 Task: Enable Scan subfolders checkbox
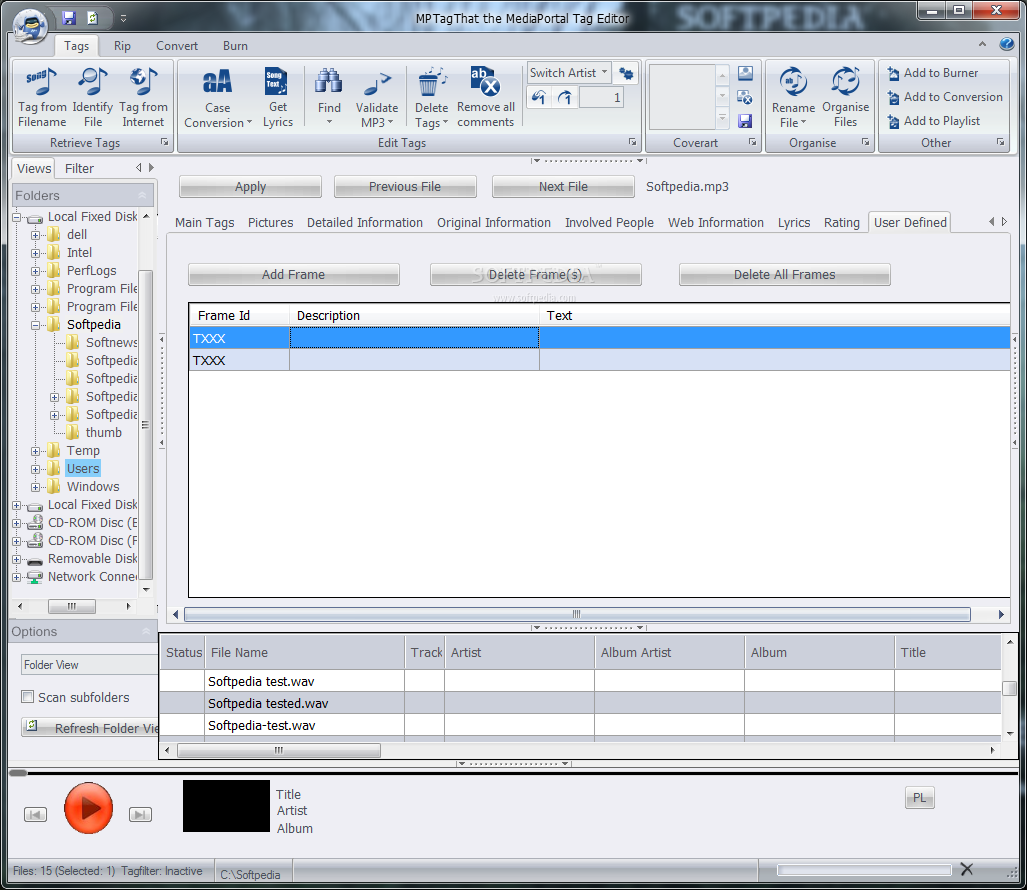(x=28, y=697)
